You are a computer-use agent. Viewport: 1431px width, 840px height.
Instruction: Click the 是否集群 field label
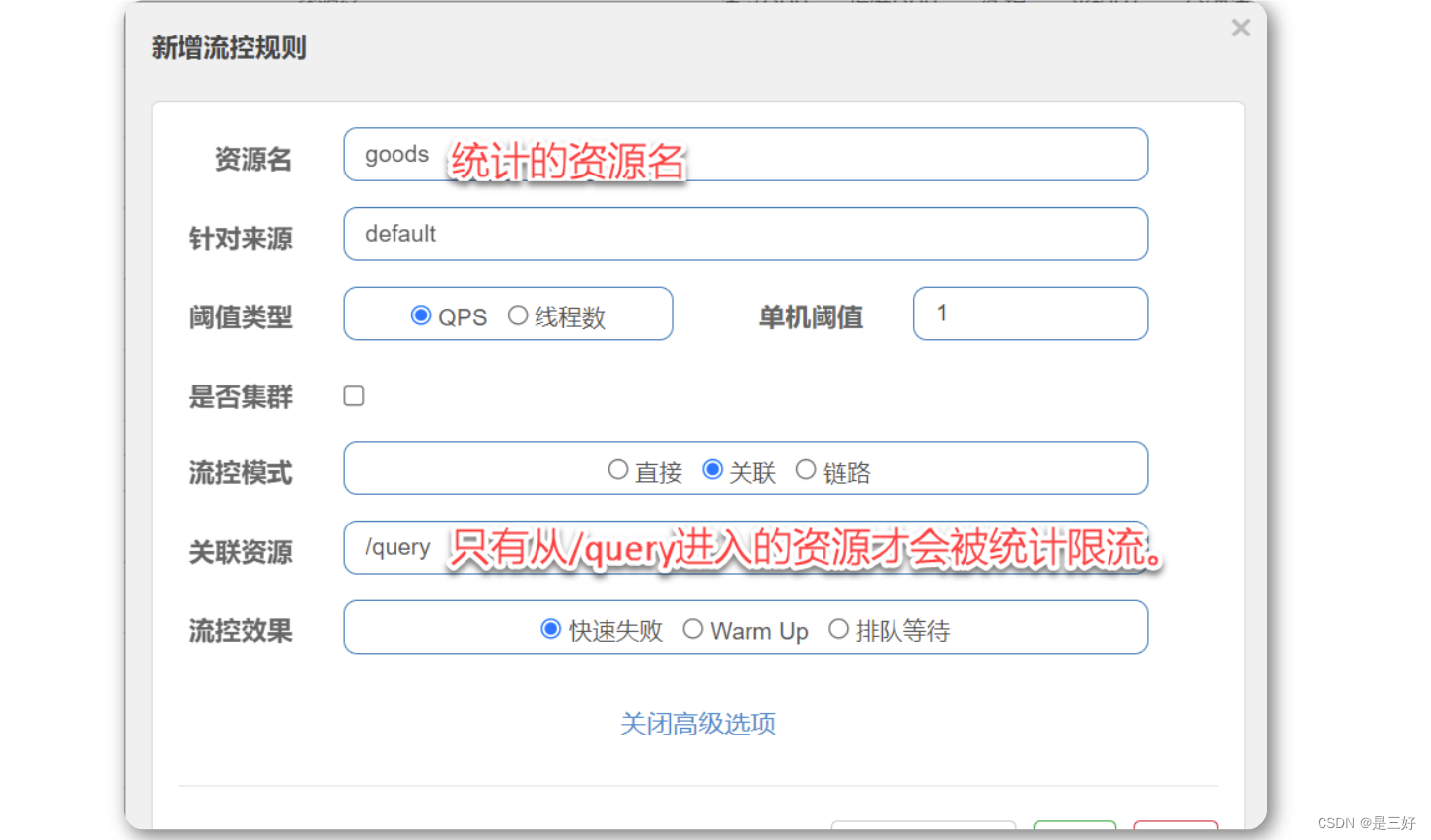(241, 397)
